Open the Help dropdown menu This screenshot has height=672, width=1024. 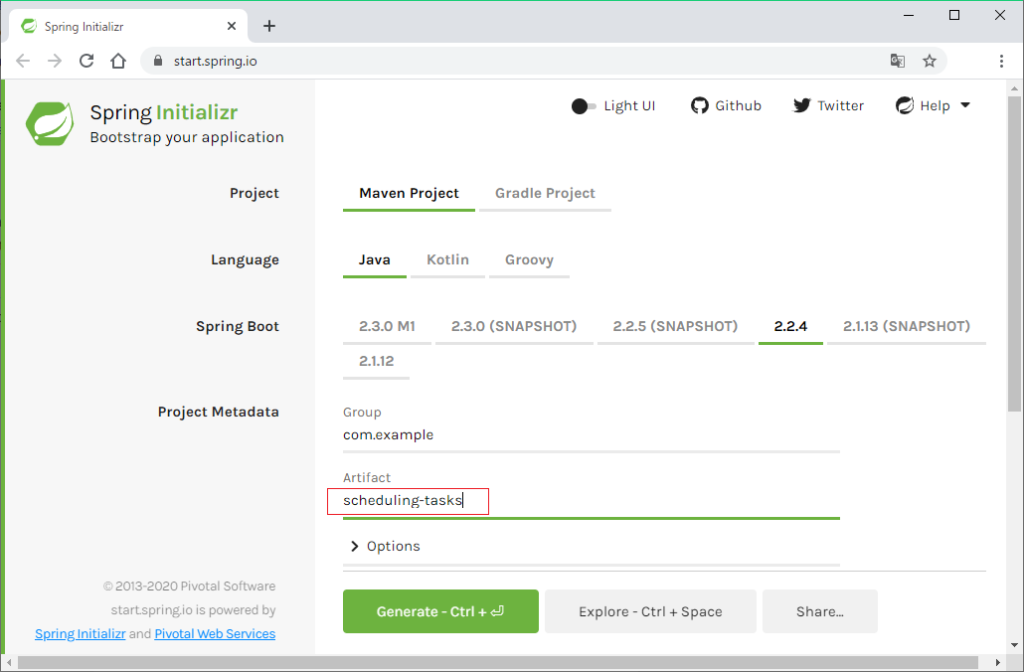pyautogui.click(x=963, y=105)
